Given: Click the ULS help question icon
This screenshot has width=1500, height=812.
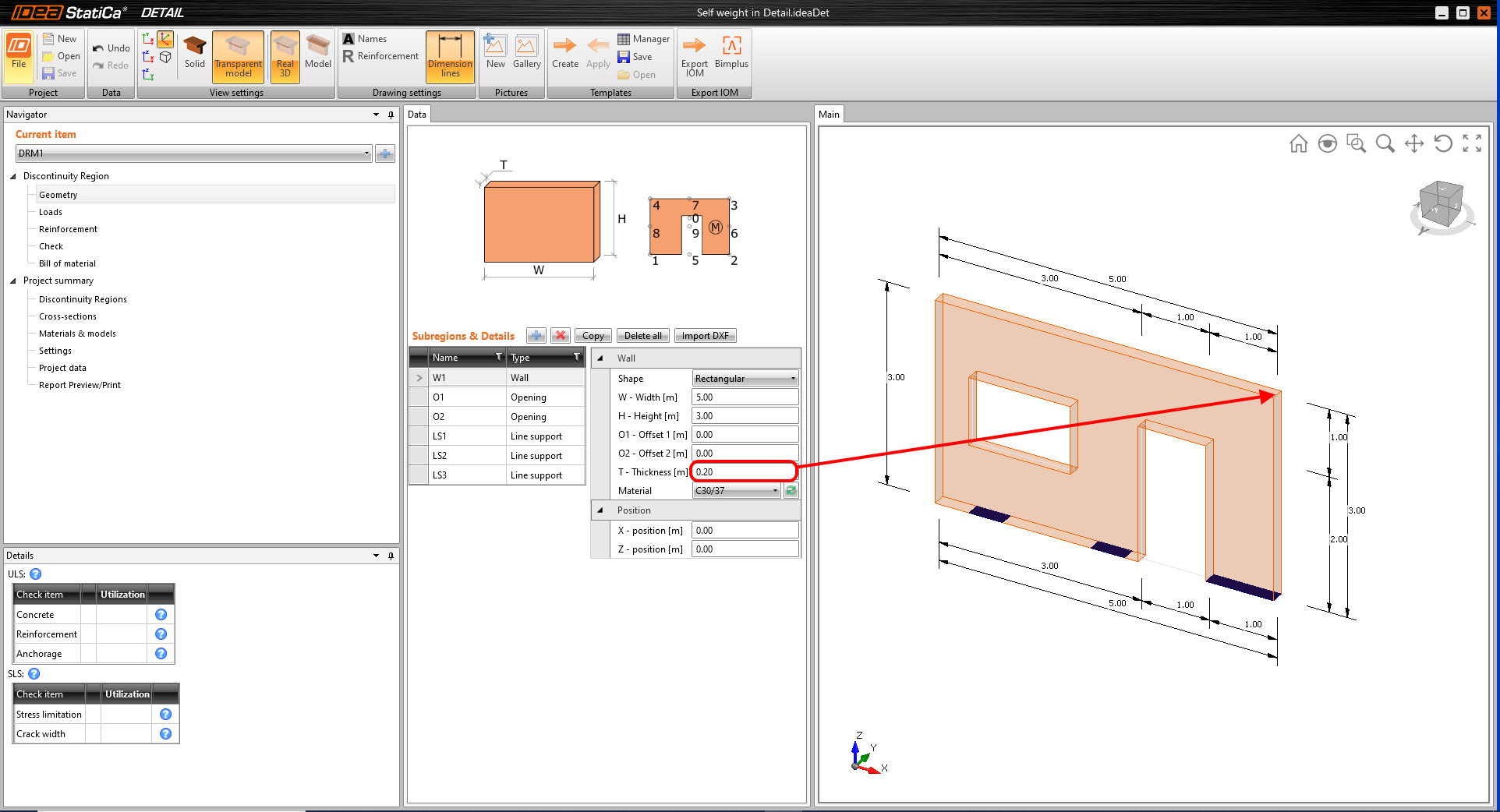Looking at the screenshot, I should (x=36, y=574).
